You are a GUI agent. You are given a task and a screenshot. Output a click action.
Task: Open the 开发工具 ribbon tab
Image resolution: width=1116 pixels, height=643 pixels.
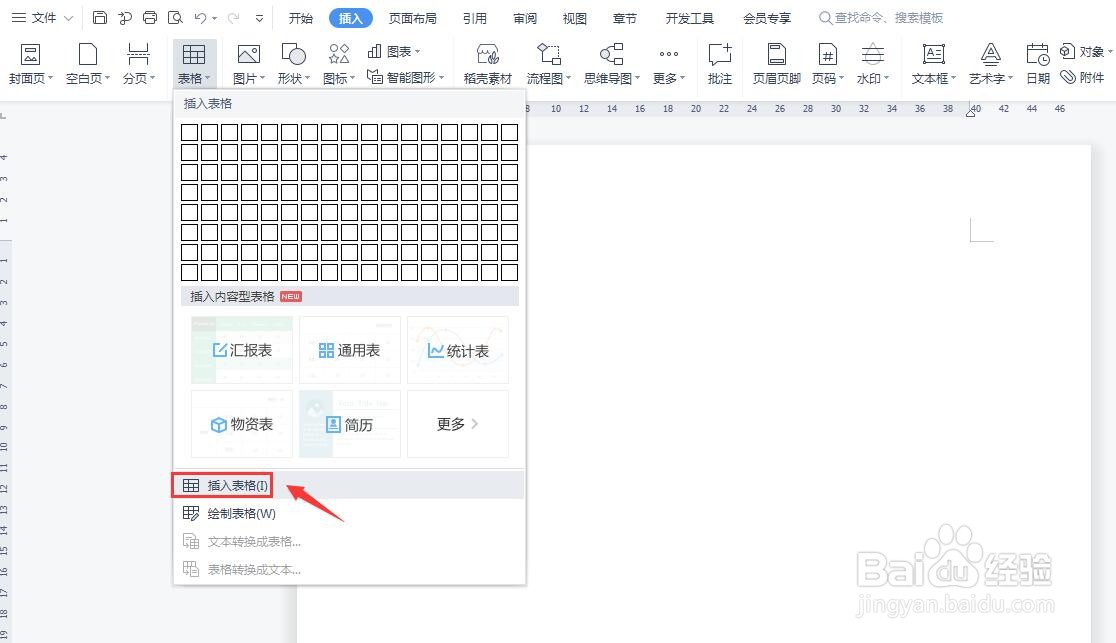click(688, 17)
